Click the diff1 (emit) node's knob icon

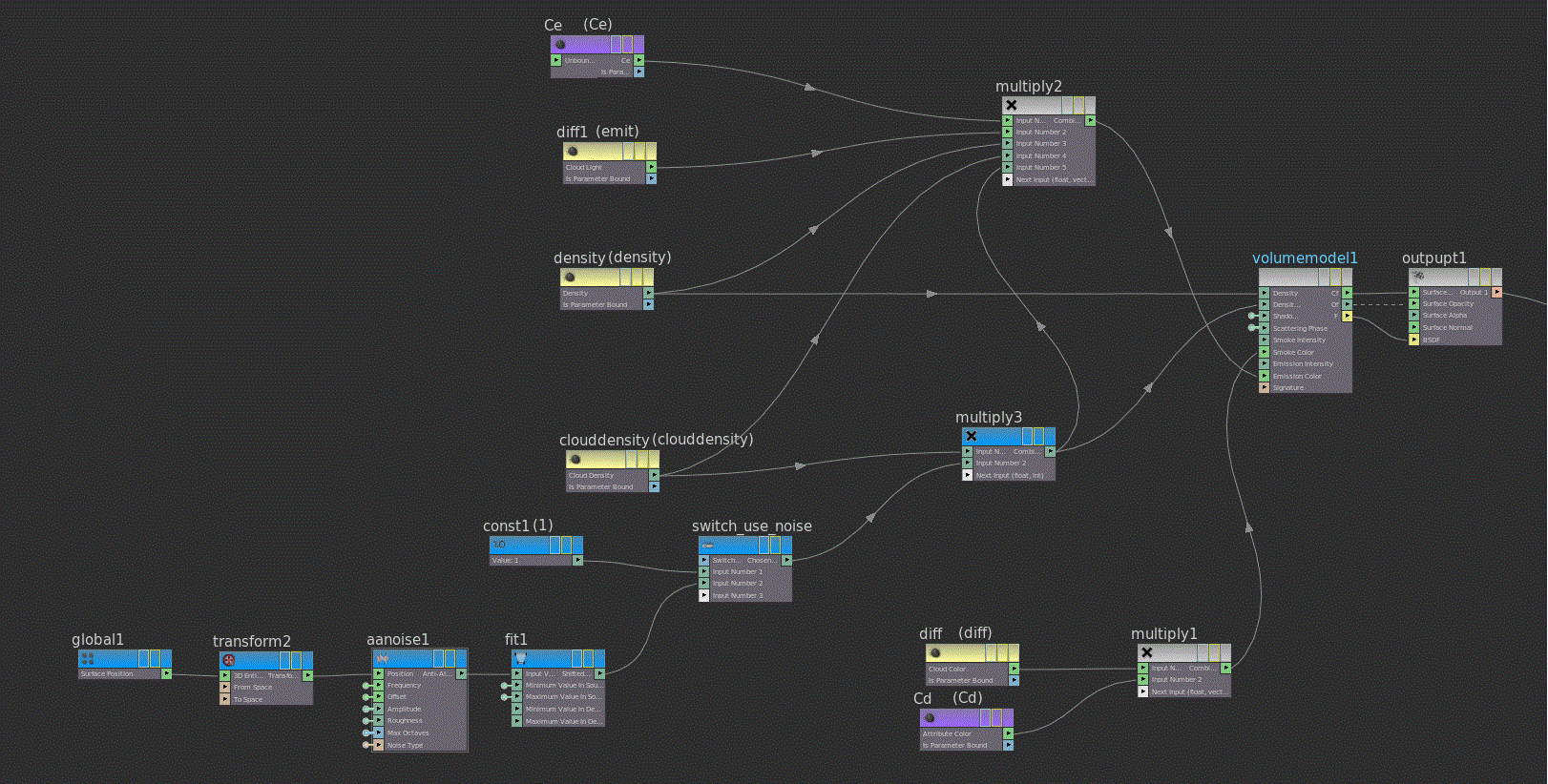[573, 151]
